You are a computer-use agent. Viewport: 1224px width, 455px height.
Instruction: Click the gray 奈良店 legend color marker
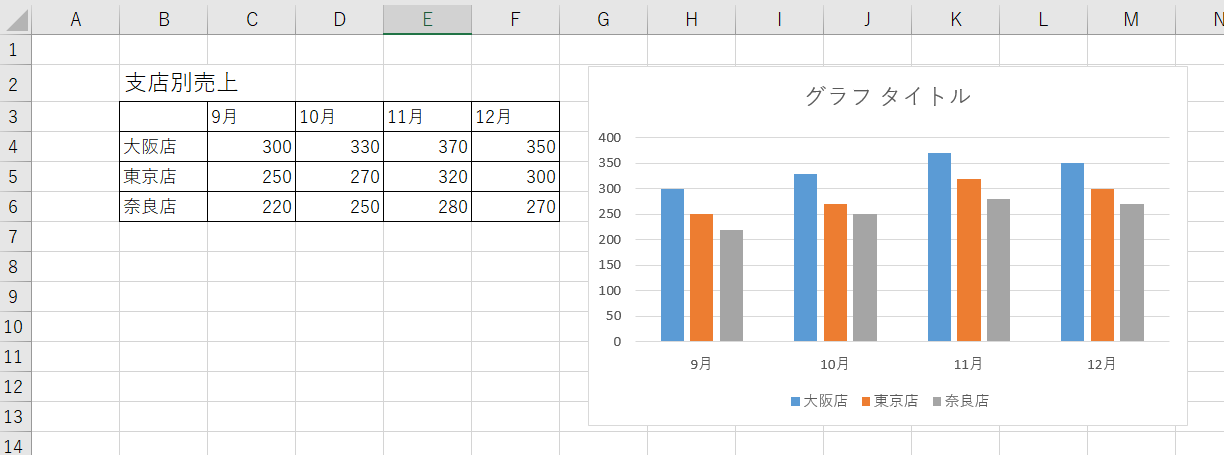[x=937, y=401]
